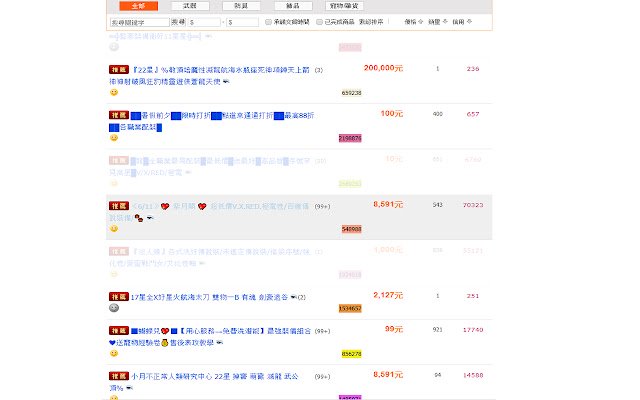Focus the maximum price $ field
Screen dimensions: 640x400
242,22
